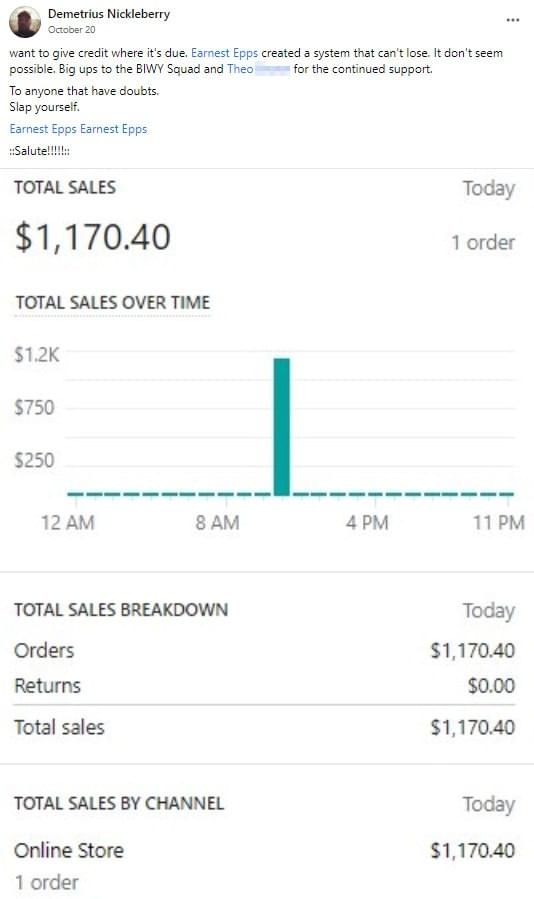
Task: Click the Today label beside Total Sales
Action: point(489,189)
